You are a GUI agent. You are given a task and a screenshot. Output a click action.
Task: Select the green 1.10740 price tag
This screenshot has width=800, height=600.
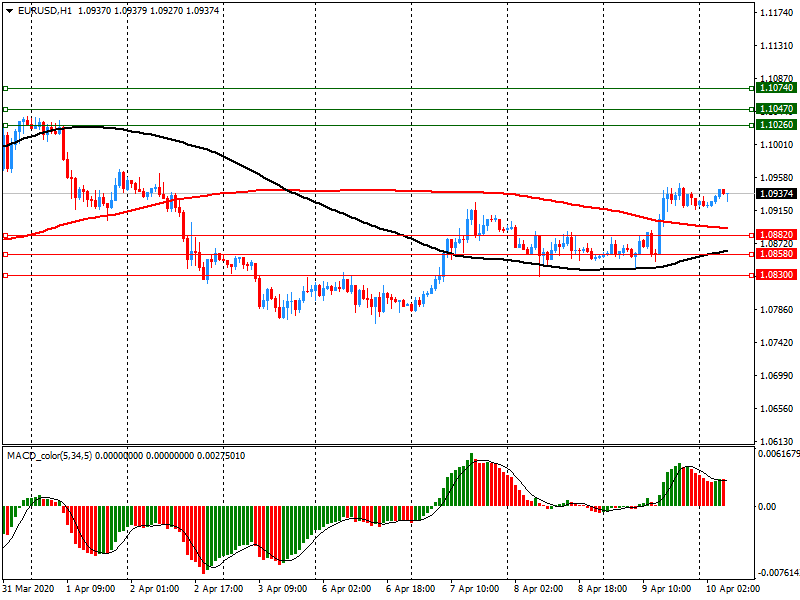776,88
